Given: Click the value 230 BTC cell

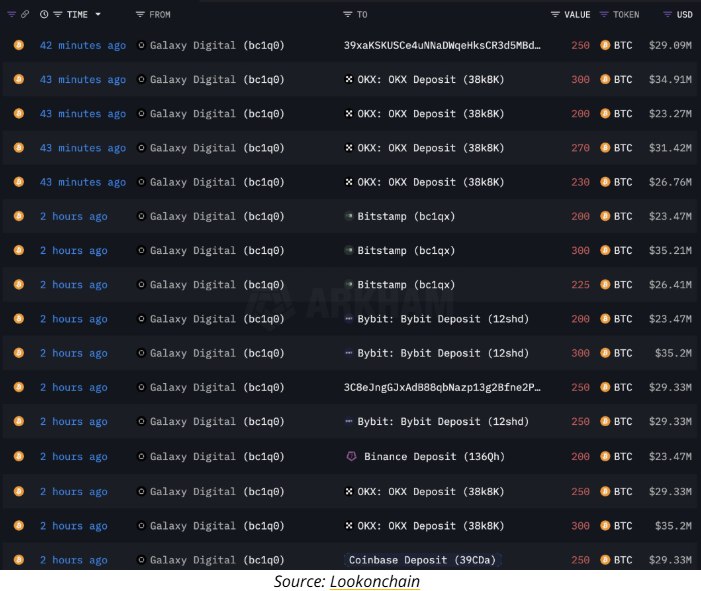Looking at the screenshot, I should (x=580, y=182).
